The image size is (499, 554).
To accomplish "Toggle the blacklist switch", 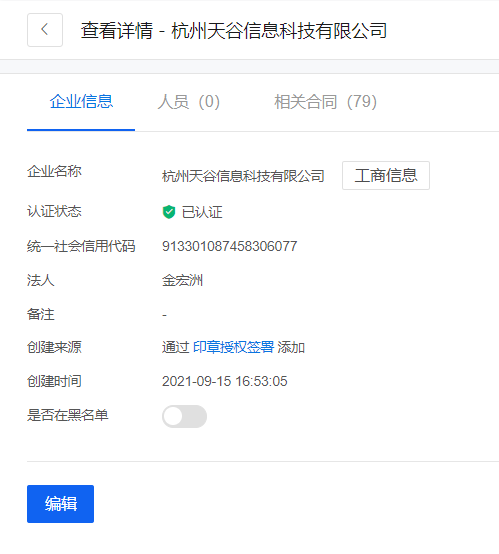I will (x=184, y=416).
